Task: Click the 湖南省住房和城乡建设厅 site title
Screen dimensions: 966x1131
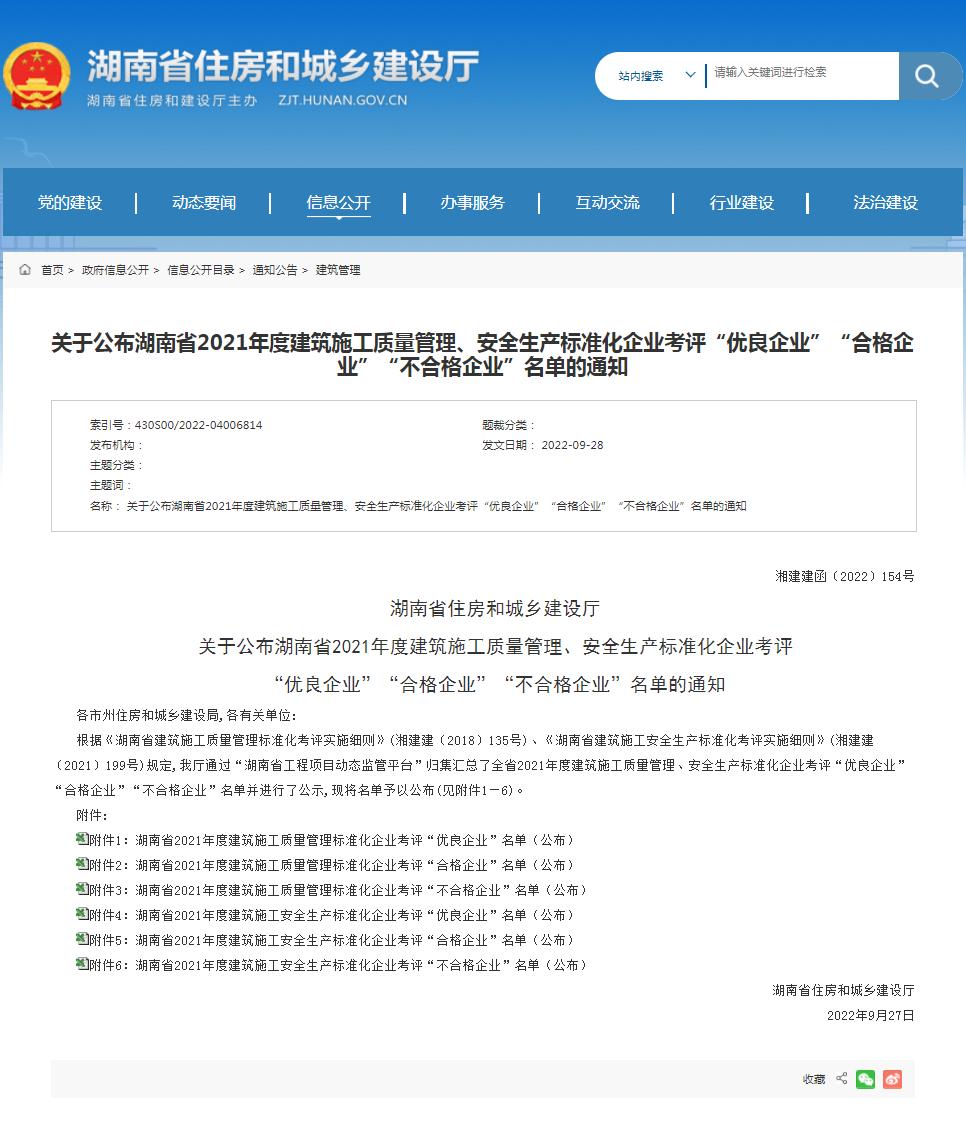Action: [x=283, y=66]
